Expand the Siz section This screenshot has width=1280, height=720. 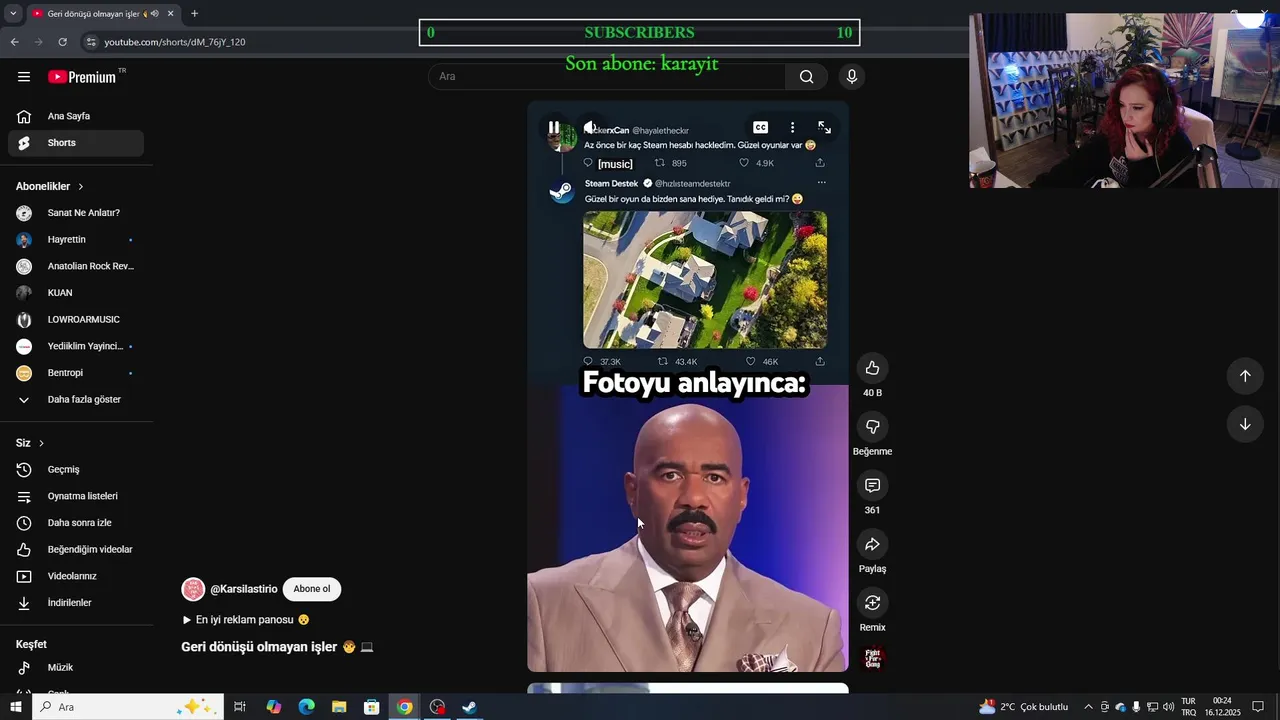[30, 443]
